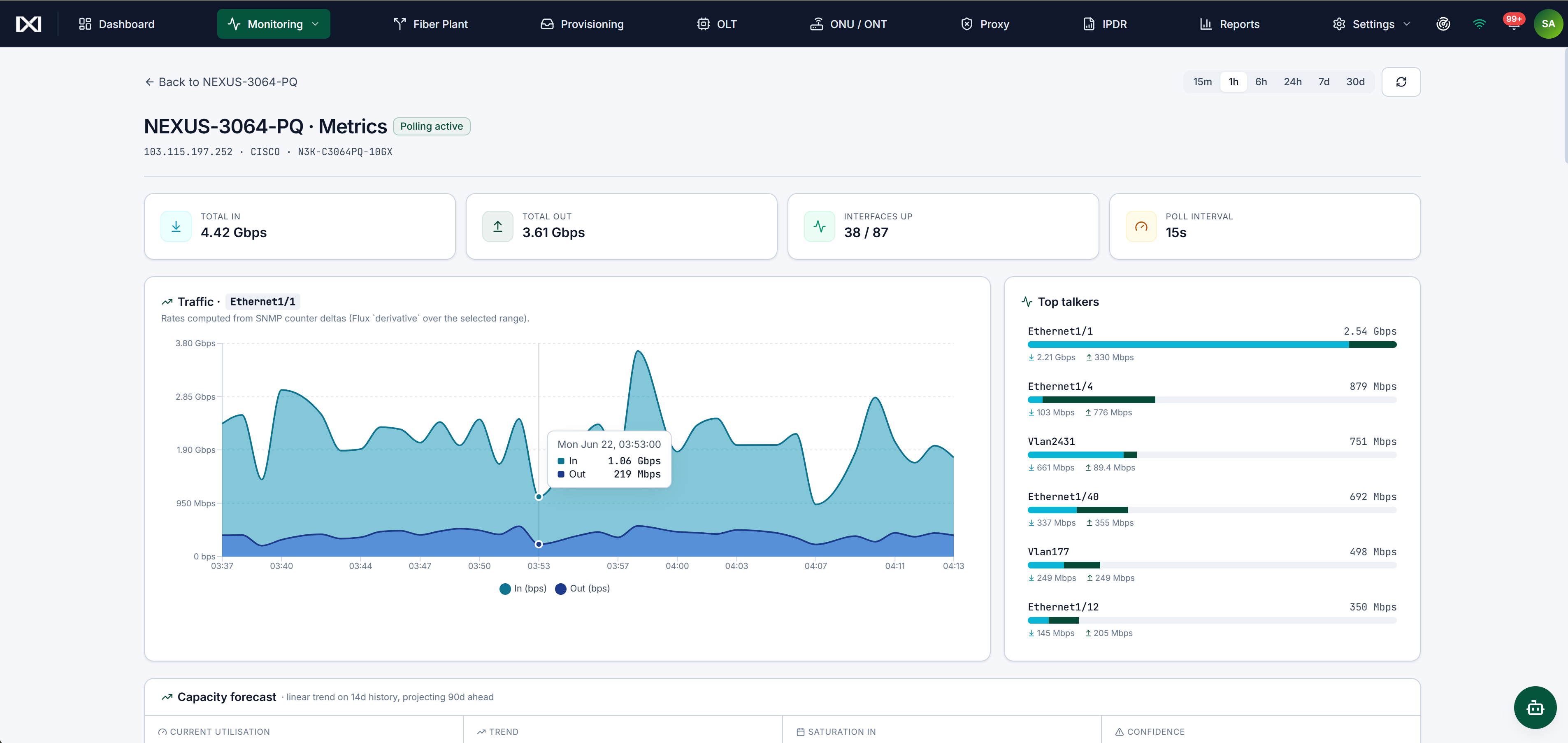Click the 3.61 Gbps total out value
This screenshot has width=1568, height=743.
pyautogui.click(x=553, y=233)
